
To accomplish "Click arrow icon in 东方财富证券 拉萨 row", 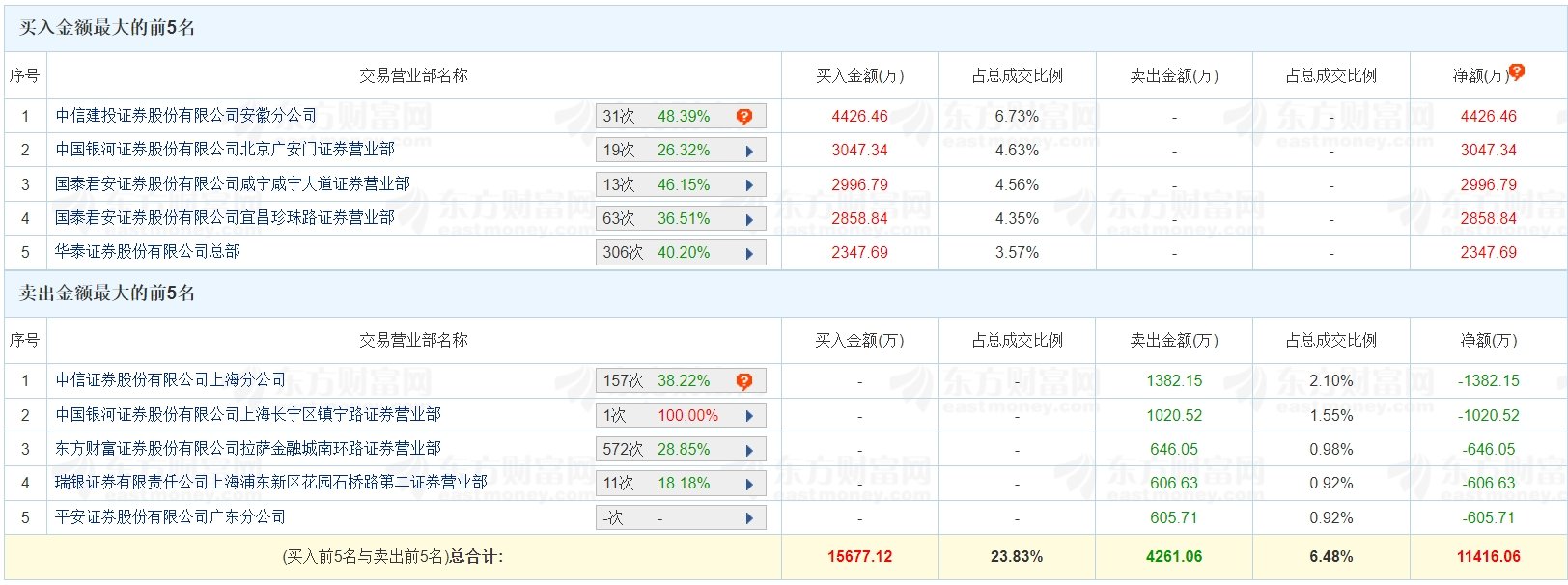I will click(749, 450).
